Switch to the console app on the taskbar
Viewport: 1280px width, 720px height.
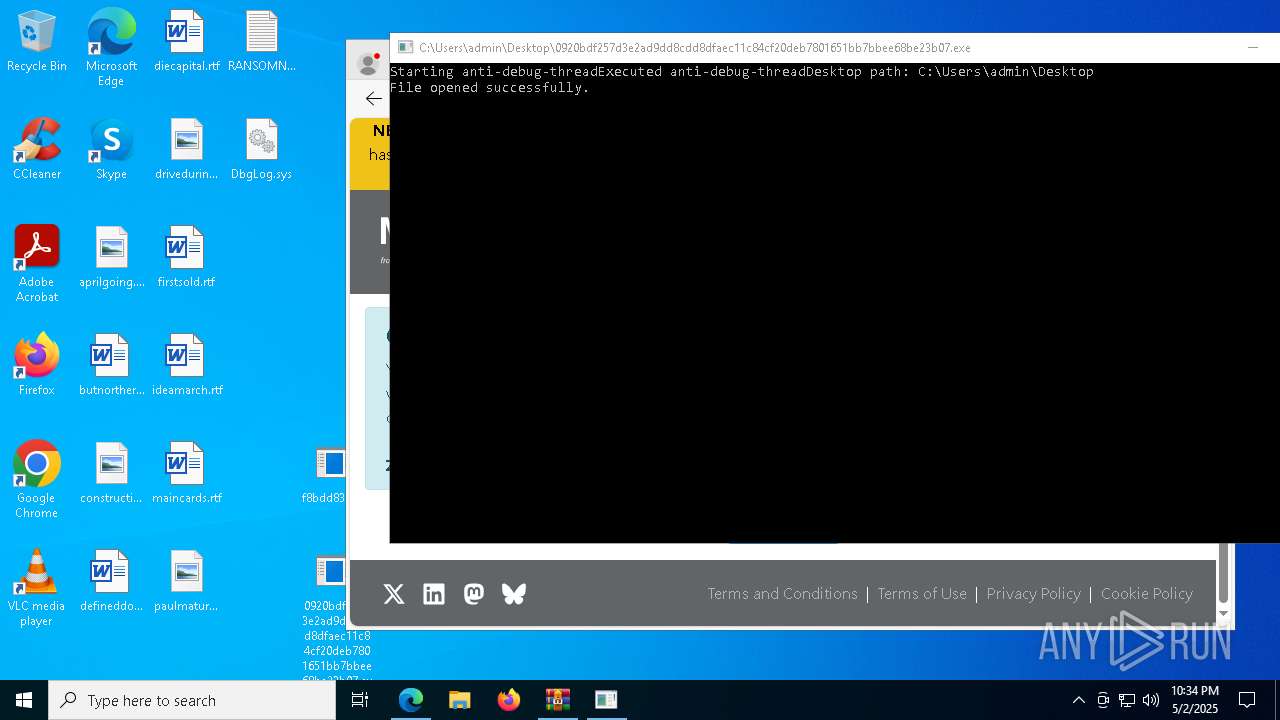coord(606,700)
